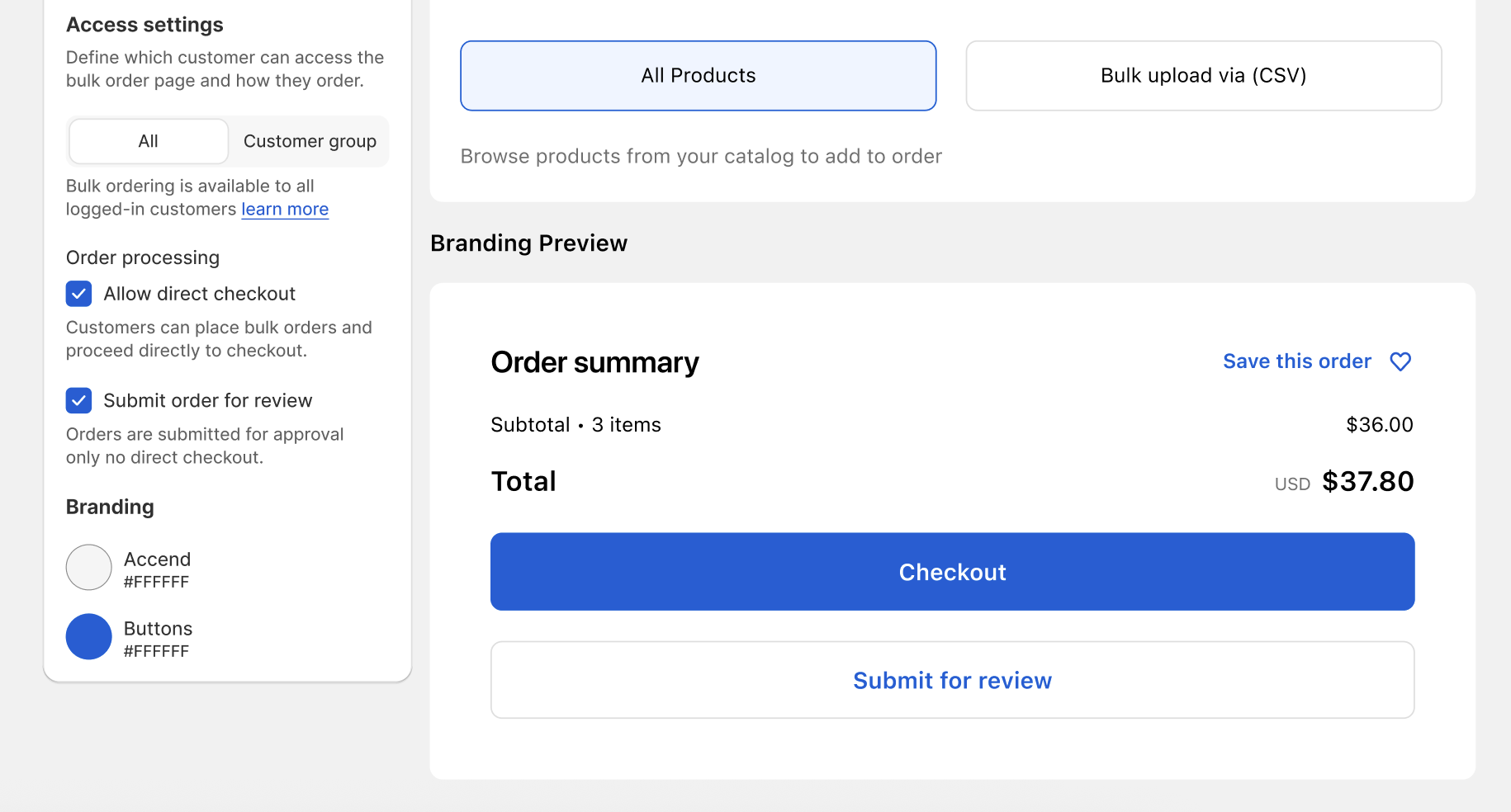Toggle the Submit order for review checkbox
This screenshot has height=812, width=1511.
pyautogui.click(x=78, y=400)
